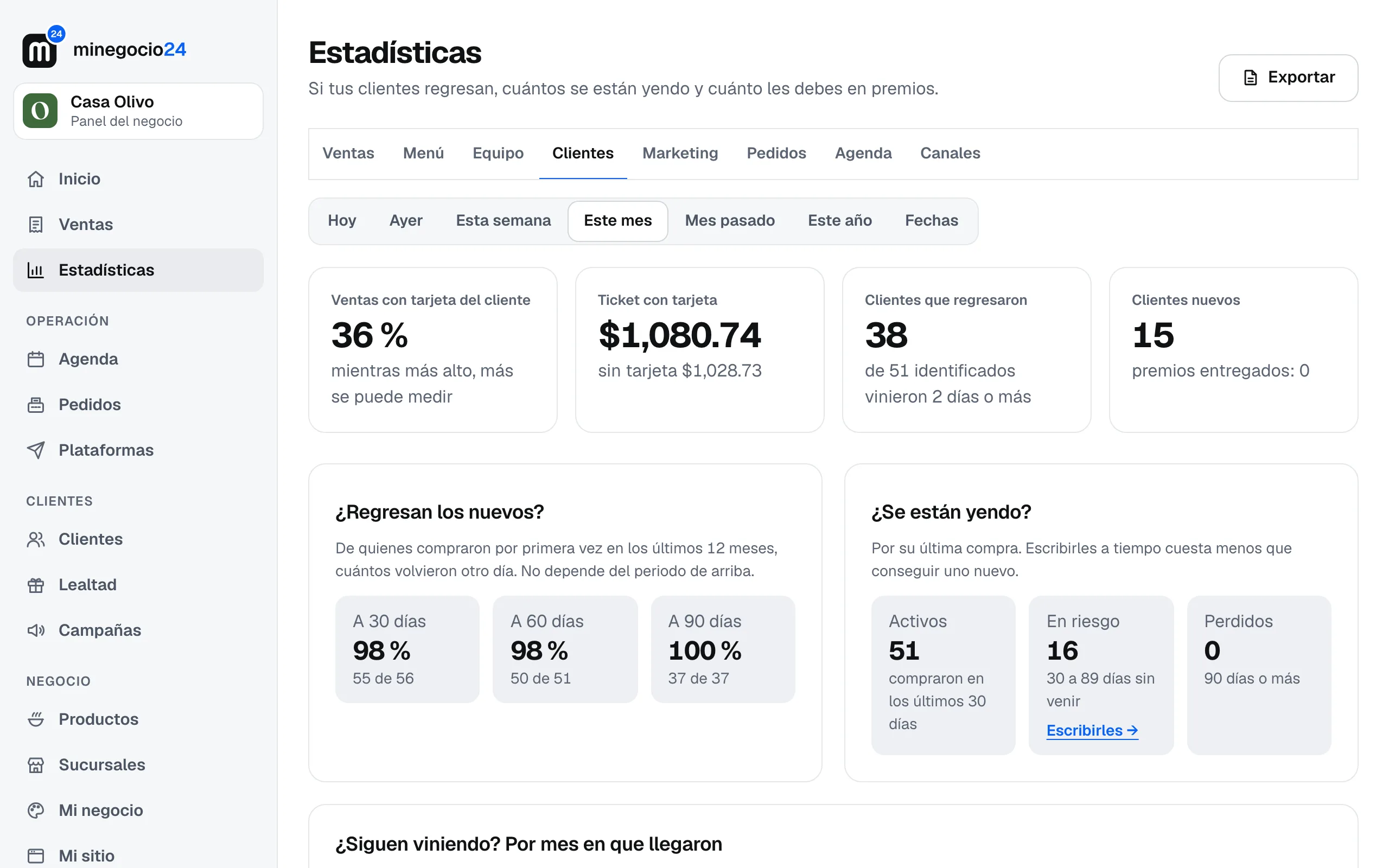Open the Equipo tab
Viewport: 1389px width, 868px height.
click(498, 154)
